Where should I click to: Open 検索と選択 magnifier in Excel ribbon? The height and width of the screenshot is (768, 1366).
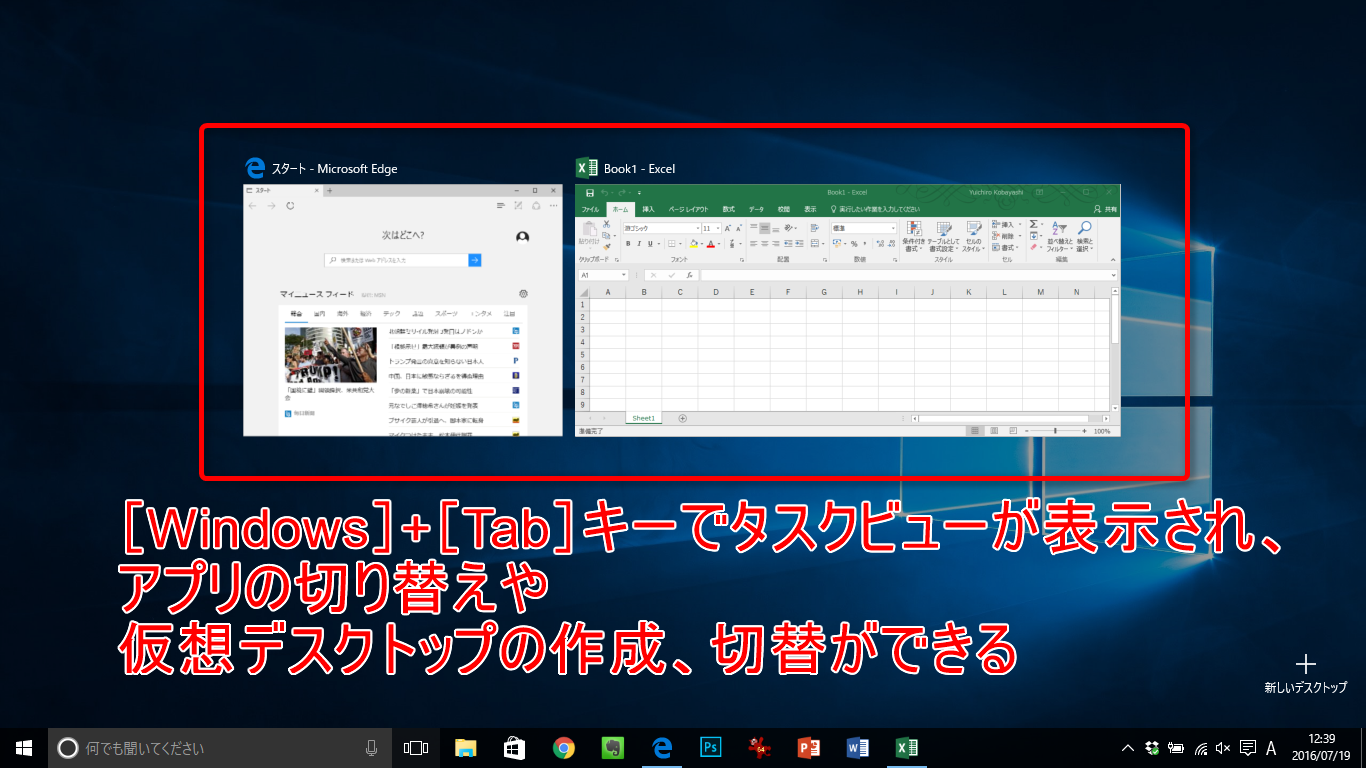[1084, 236]
